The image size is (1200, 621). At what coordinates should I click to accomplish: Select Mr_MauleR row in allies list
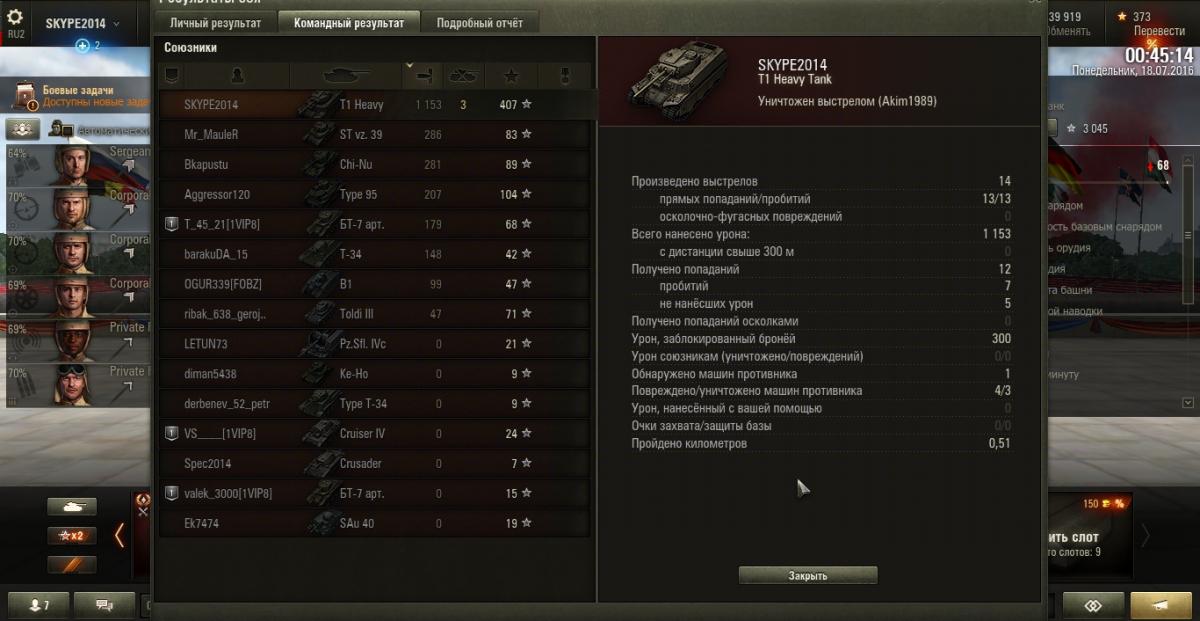(x=375, y=134)
